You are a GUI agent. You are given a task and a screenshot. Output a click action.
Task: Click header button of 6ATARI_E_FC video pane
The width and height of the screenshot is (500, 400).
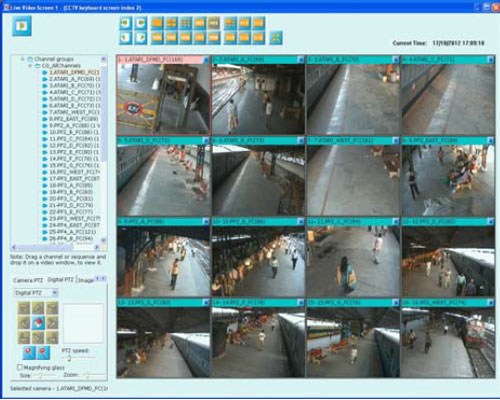(x=301, y=141)
